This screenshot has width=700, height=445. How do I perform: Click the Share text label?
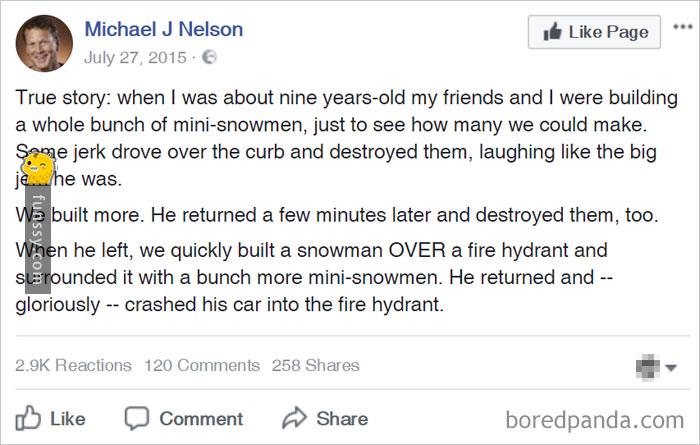342,419
